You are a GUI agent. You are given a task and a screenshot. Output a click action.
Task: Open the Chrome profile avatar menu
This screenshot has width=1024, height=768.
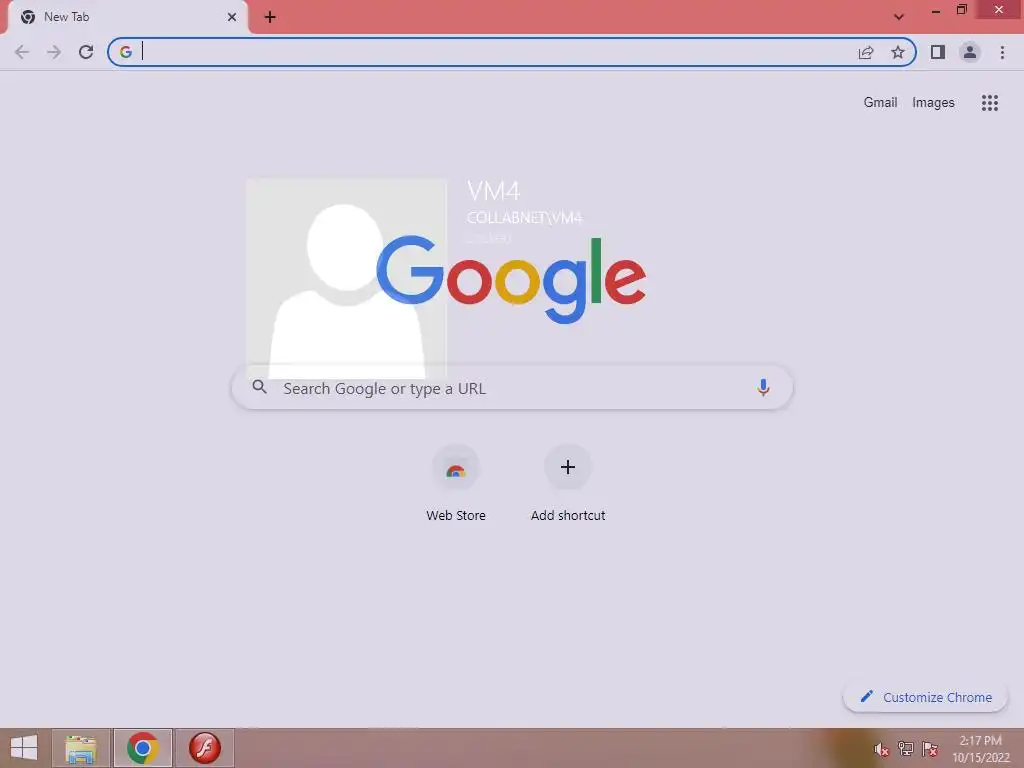[970, 52]
